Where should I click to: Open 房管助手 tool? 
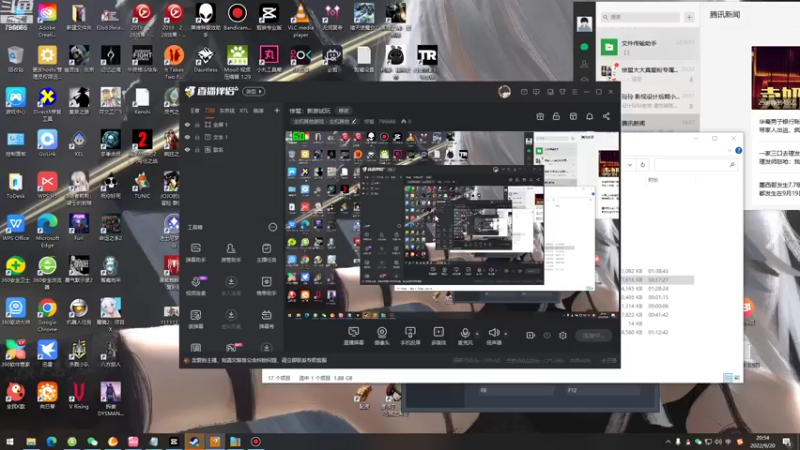pos(231,253)
